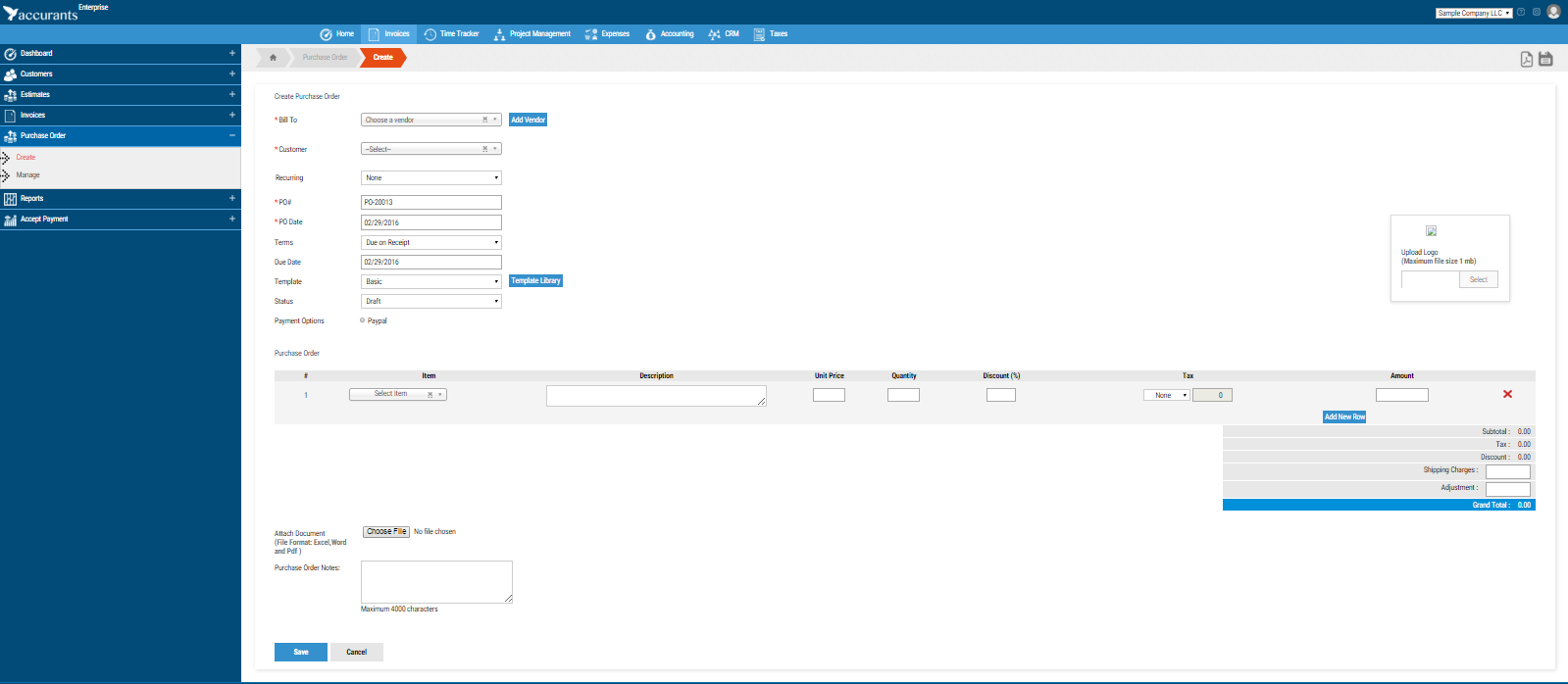Screen dimensions: 1568x684
Task: Click the Cancel button
Action: (x=357, y=652)
